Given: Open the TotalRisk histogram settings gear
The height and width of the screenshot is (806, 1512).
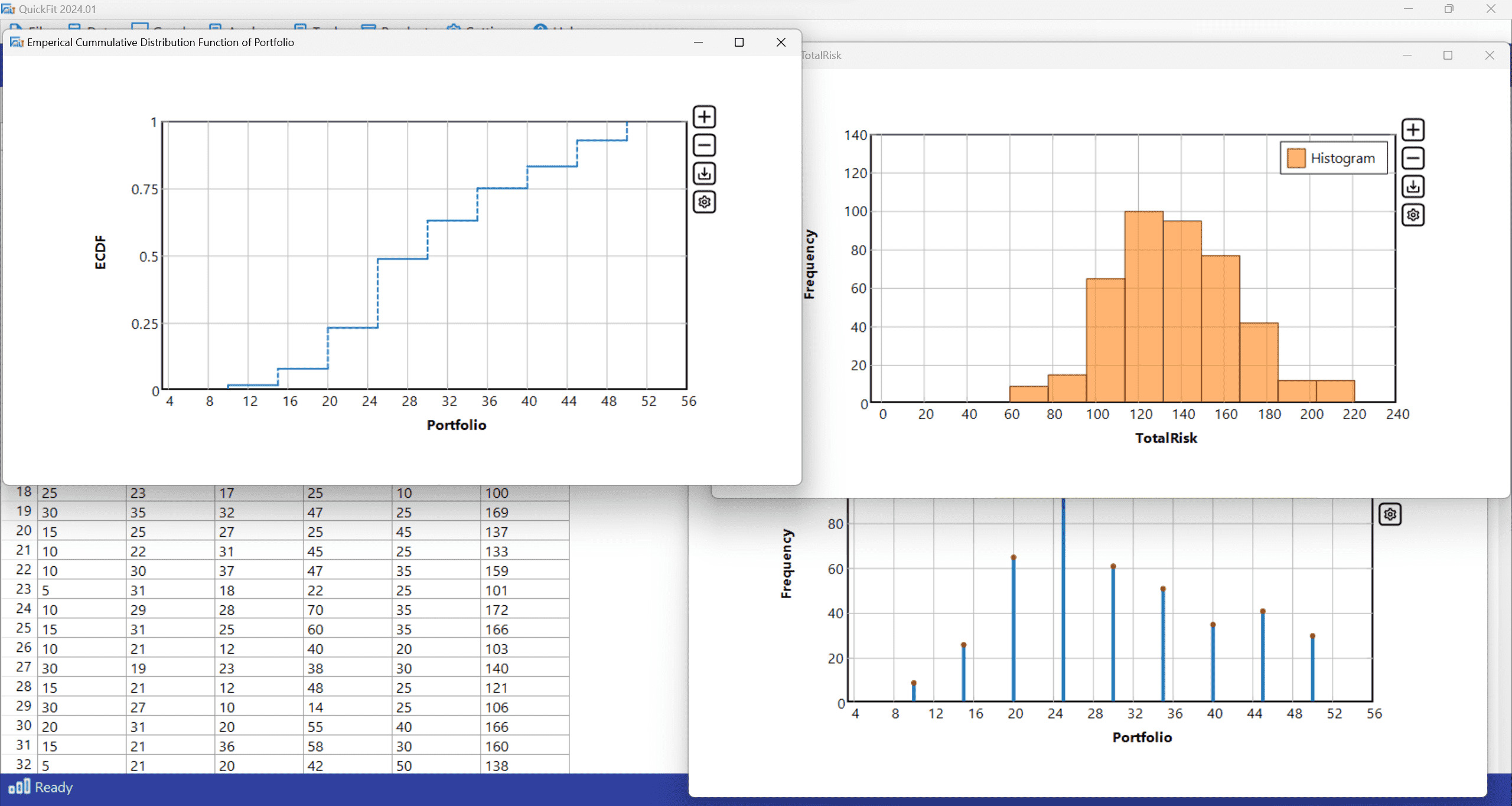Looking at the screenshot, I should (x=1413, y=215).
